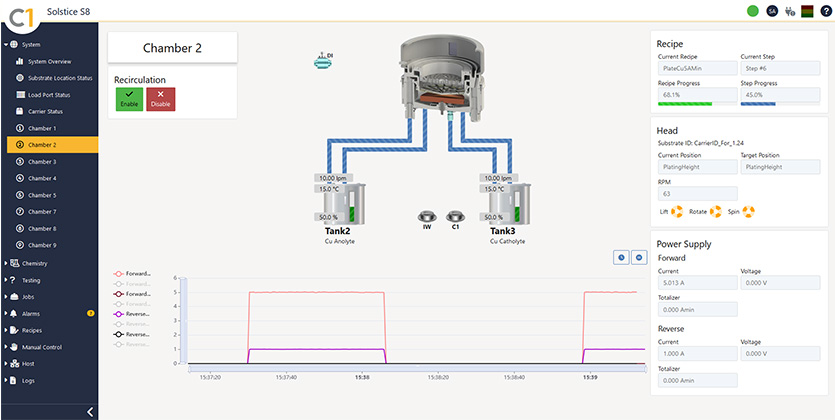Click the green Enable recirculation button
The image size is (835, 420).
[129, 99]
